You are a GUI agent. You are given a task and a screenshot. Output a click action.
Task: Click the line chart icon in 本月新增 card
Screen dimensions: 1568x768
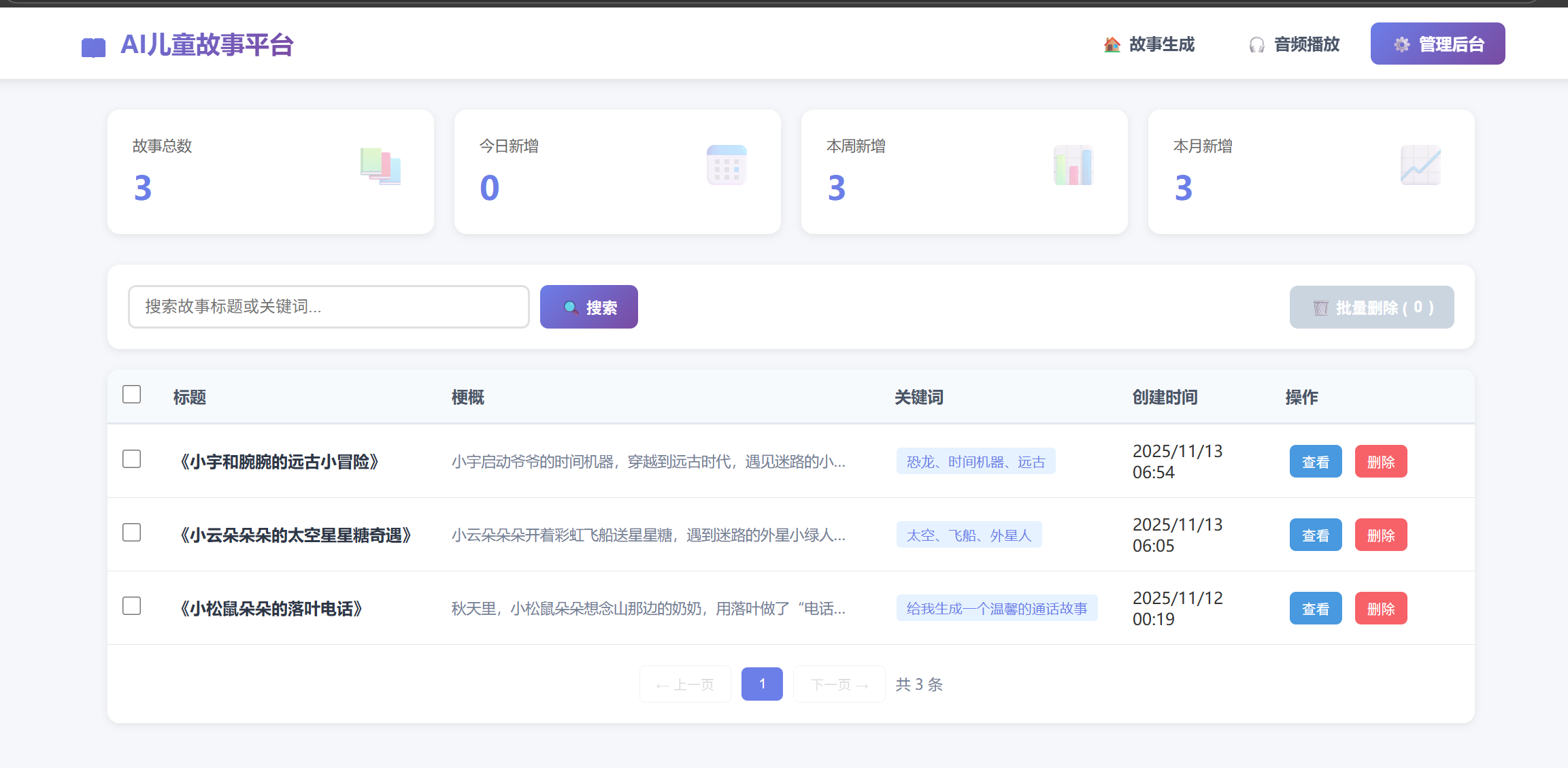point(1420,165)
